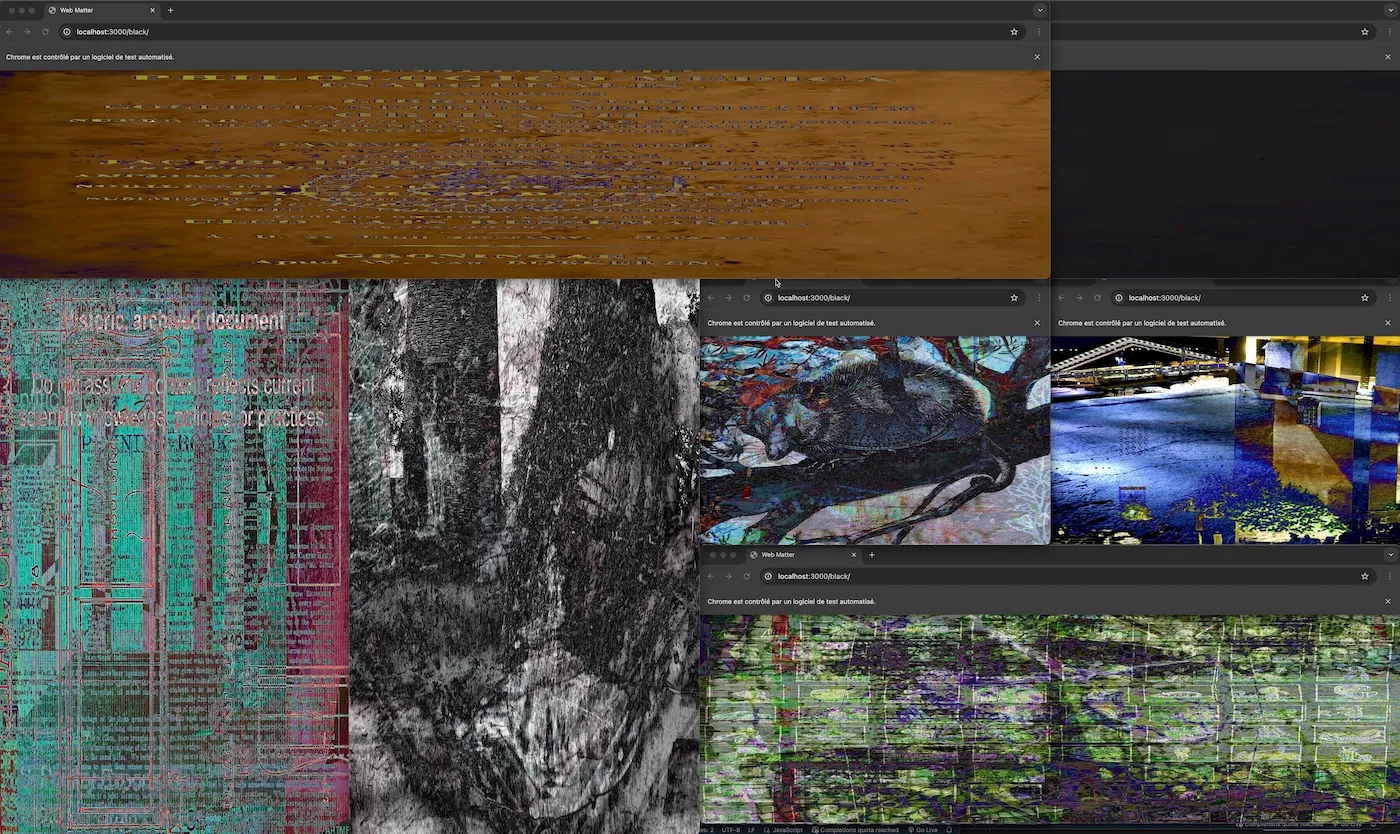Reload the page in the bottom Chrome window
The width and height of the screenshot is (1400, 834).
[x=746, y=576]
